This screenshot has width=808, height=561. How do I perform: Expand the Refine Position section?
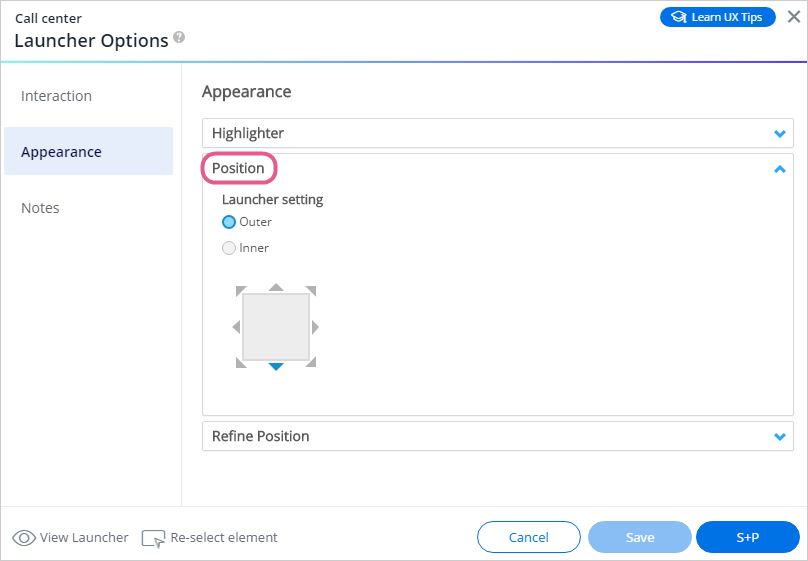click(x=498, y=436)
